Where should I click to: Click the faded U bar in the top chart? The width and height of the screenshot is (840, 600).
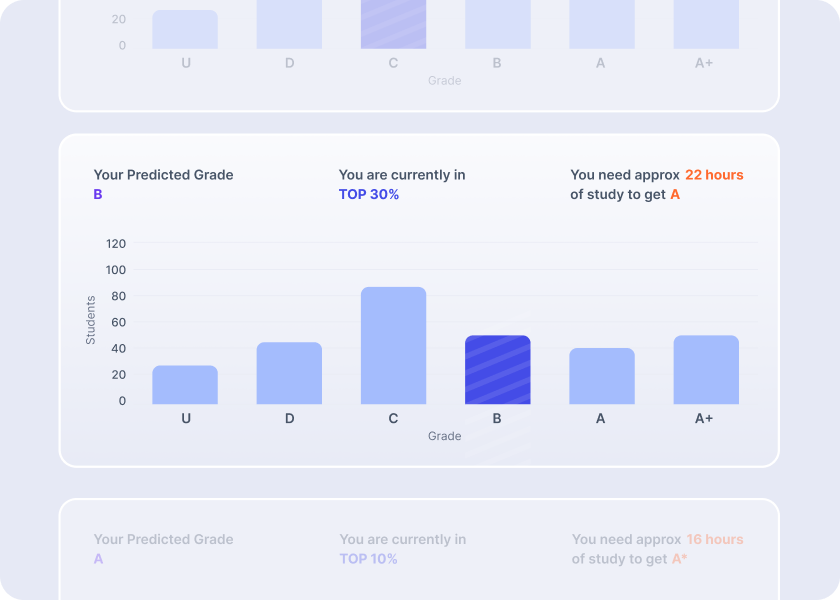(185, 30)
